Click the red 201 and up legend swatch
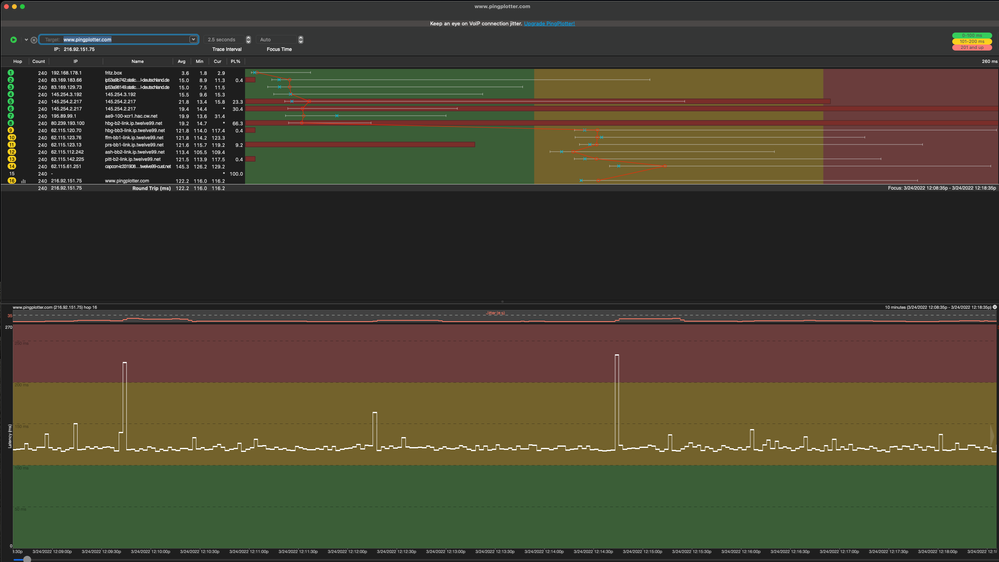The height and width of the screenshot is (562, 999). [x=971, y=47]
